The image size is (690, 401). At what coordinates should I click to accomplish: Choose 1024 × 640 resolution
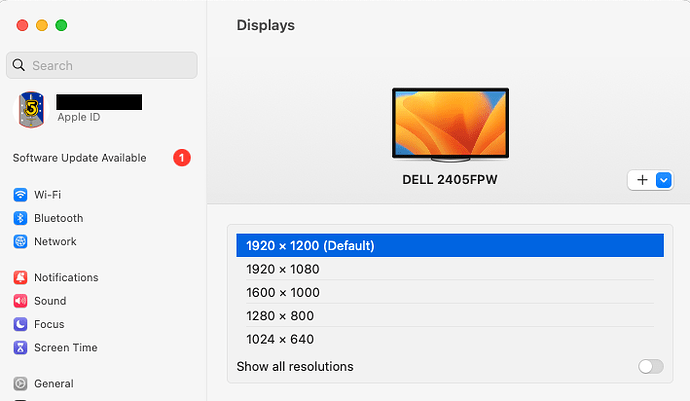[x=450, y=339]
